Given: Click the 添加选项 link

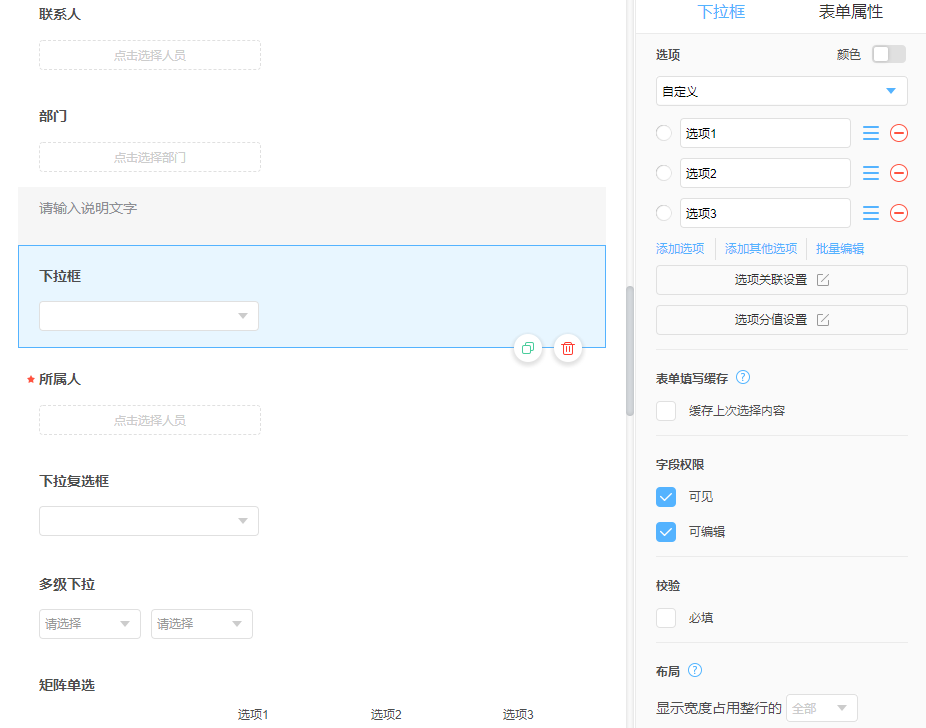Looking at the screenshot, I should click(680, 249).
